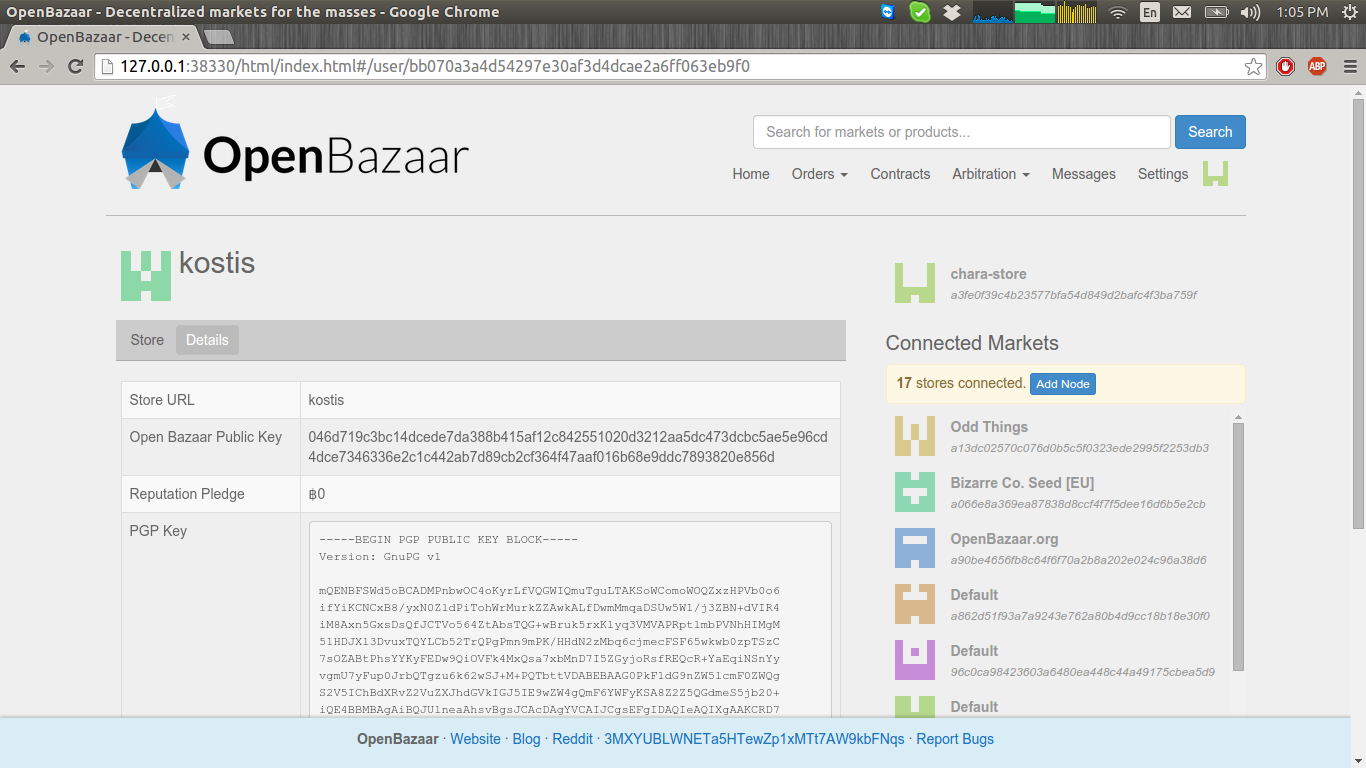Click avatar of Default store a862d51f
Viewport: 1366px width, 768px height.
click(x=914, y=604)
